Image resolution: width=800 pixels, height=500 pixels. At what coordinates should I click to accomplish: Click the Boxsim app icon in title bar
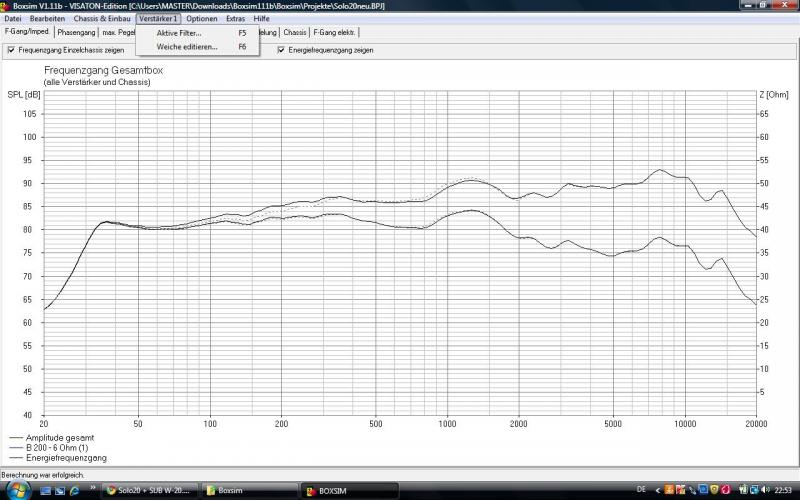coord(6,6)
